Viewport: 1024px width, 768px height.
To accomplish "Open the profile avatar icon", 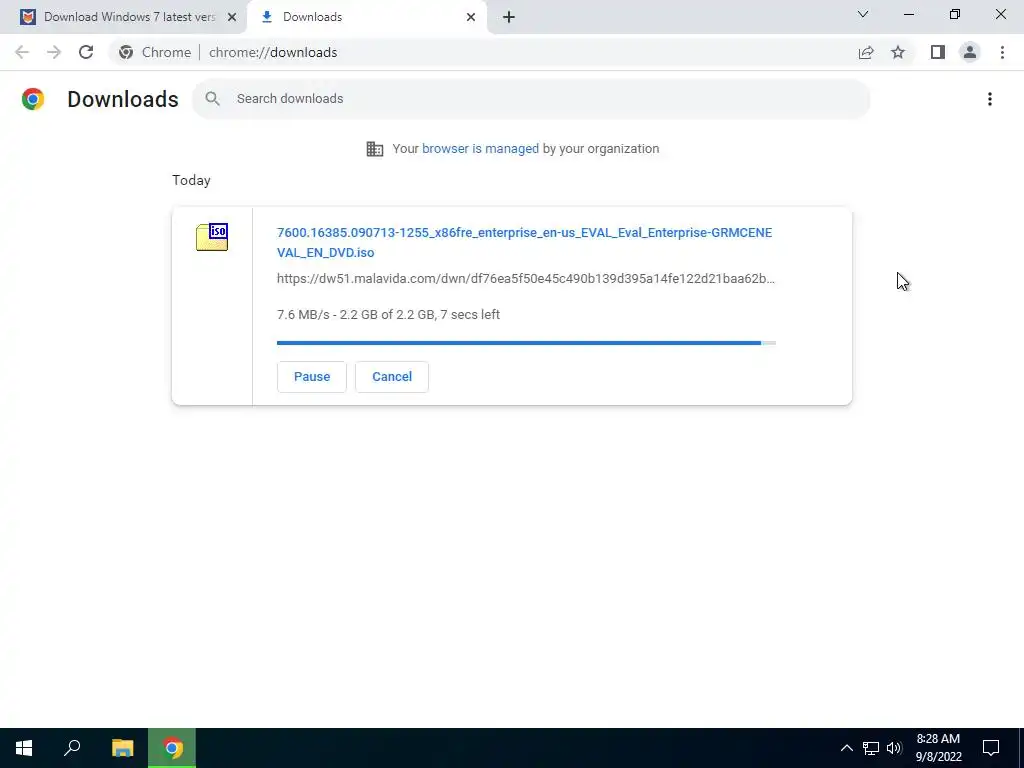I will tap(970, 52).
